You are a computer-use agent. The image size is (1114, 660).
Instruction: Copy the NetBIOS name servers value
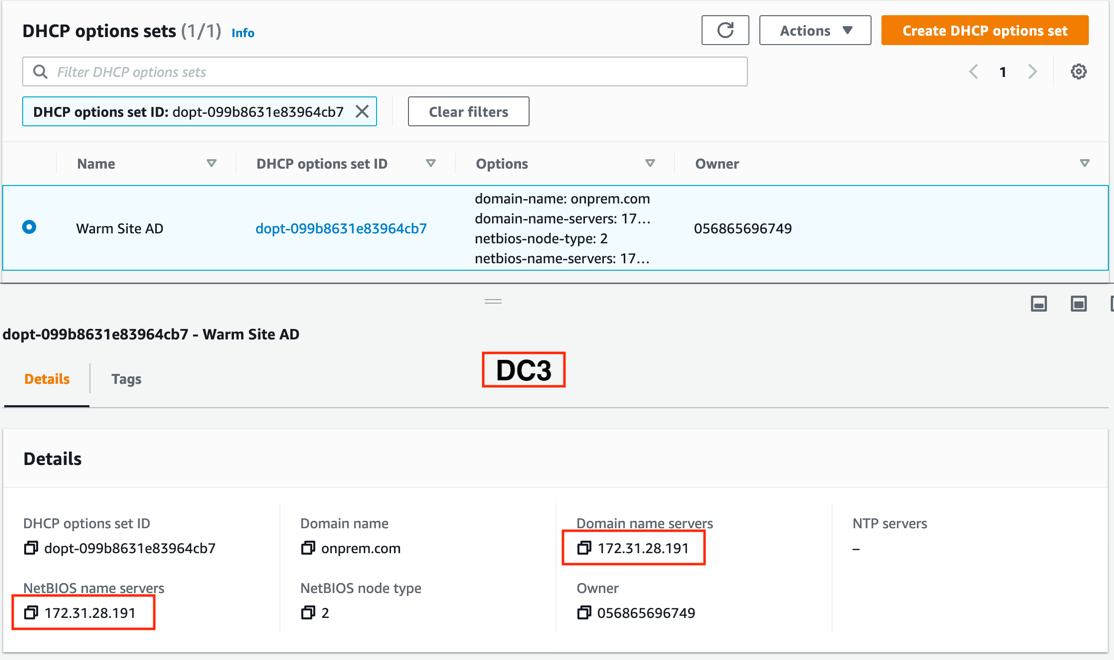(x=30, y=612)
